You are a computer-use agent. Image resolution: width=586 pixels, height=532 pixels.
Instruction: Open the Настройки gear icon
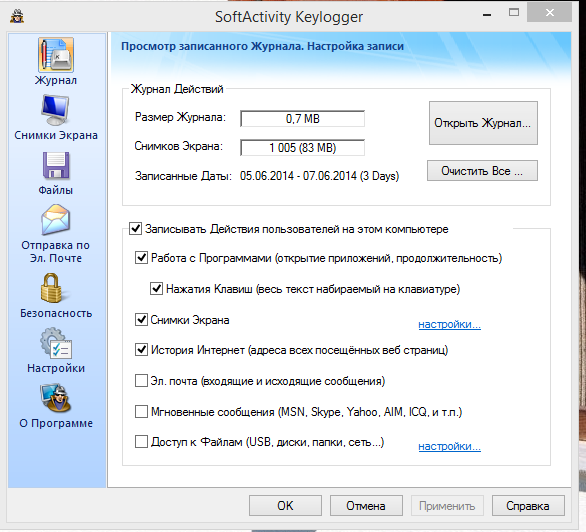click(56, 343)
